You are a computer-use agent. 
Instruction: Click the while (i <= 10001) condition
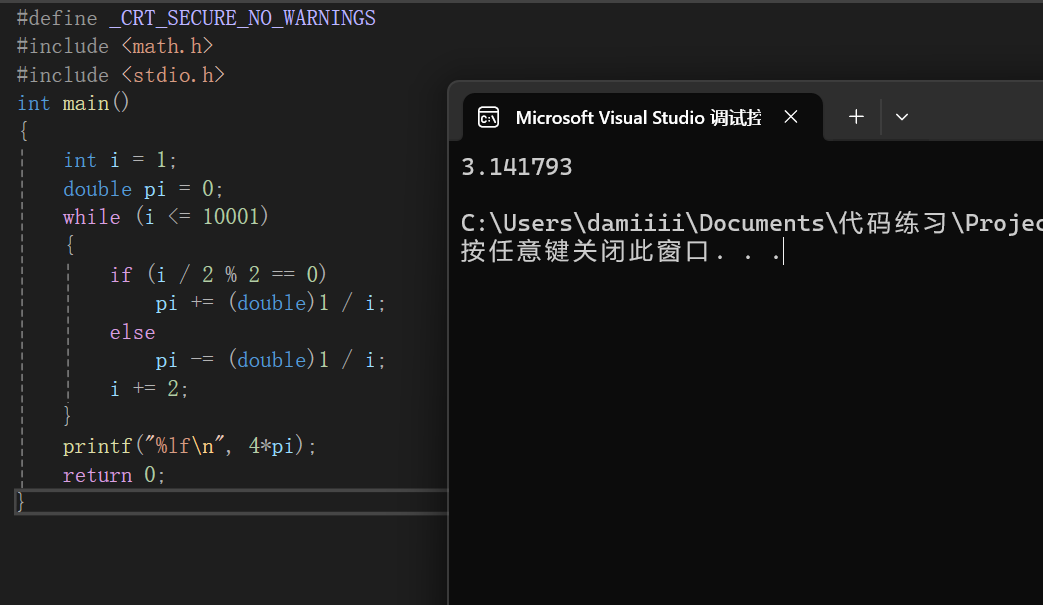pyautogui.click(x=166, y=217)
